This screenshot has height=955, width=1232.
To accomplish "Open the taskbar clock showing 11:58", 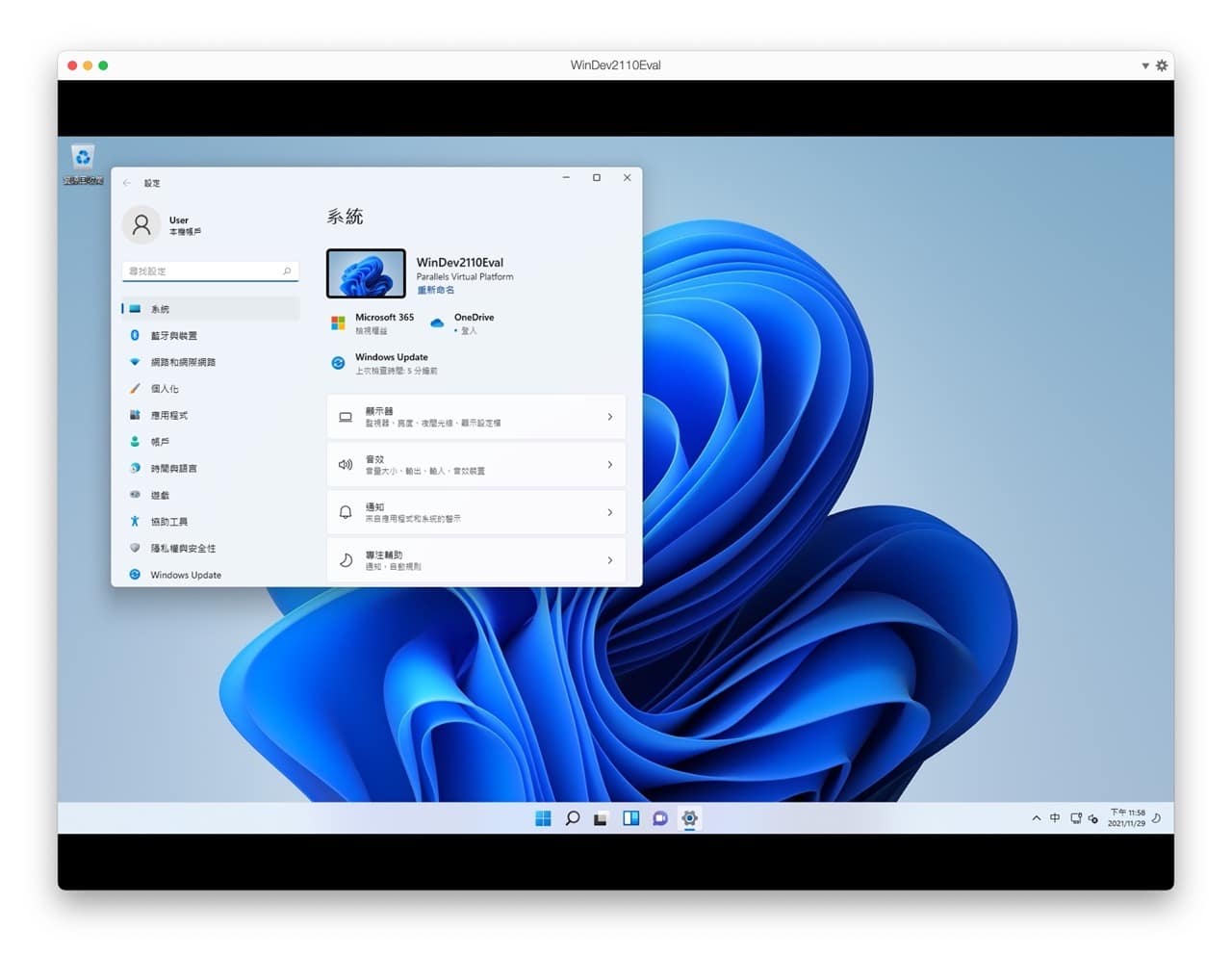I will pyautogui.click(x=1126, y=818).
